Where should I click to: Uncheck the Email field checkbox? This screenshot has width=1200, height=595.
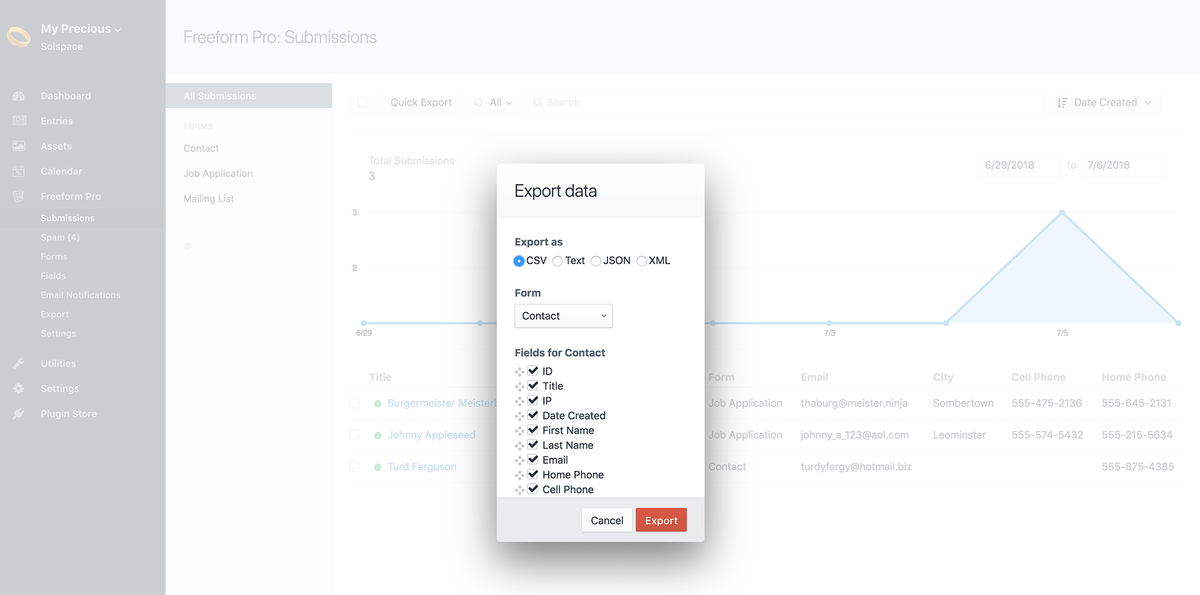(533, 460)
